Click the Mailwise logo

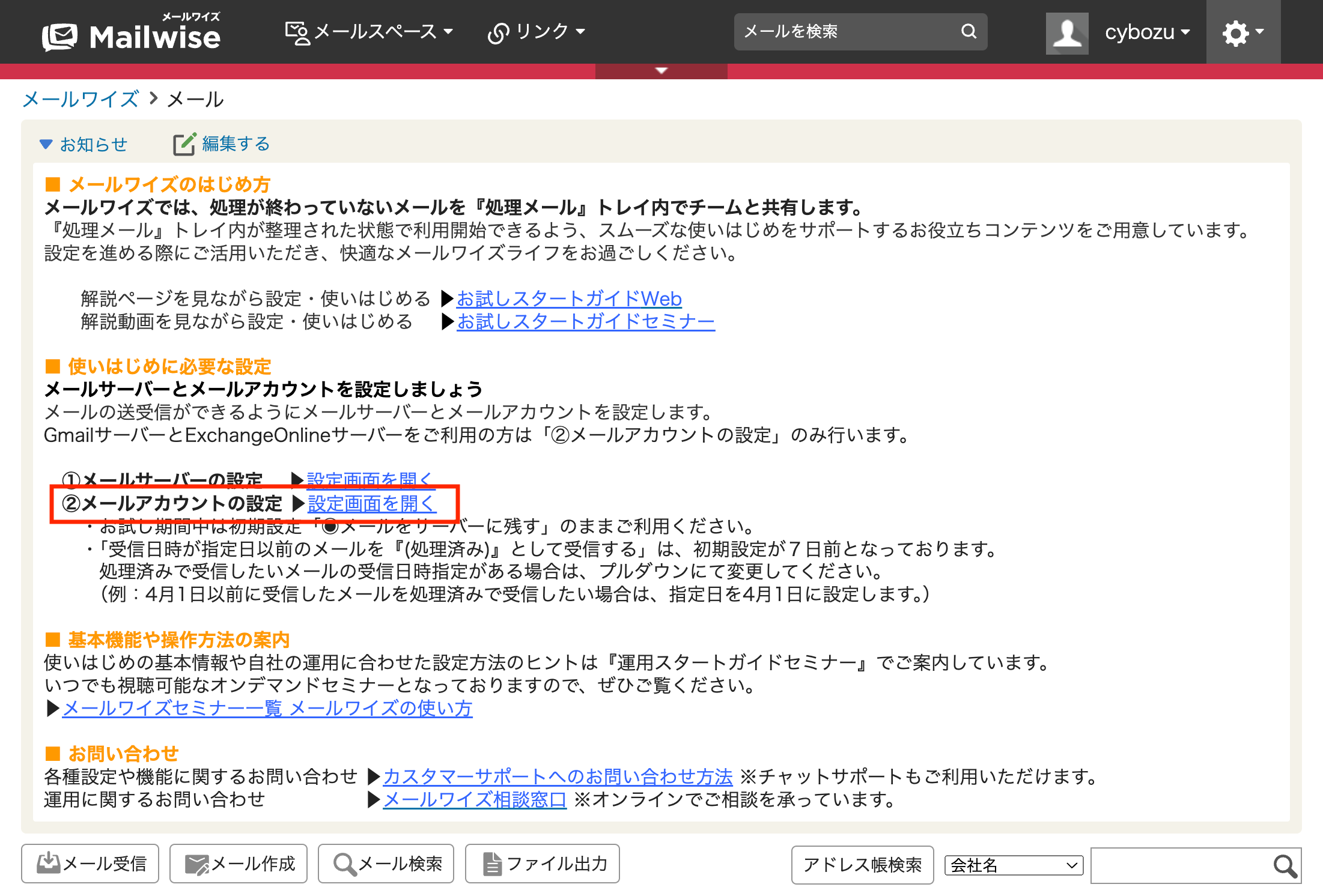131,32
